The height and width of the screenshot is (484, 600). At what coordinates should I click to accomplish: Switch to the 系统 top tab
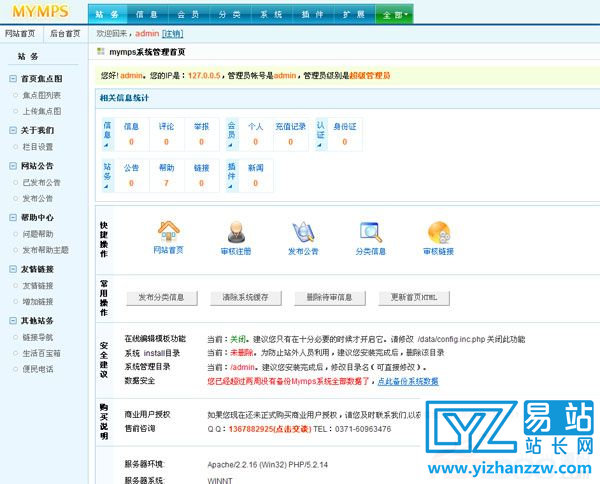[x=271, y=15]
